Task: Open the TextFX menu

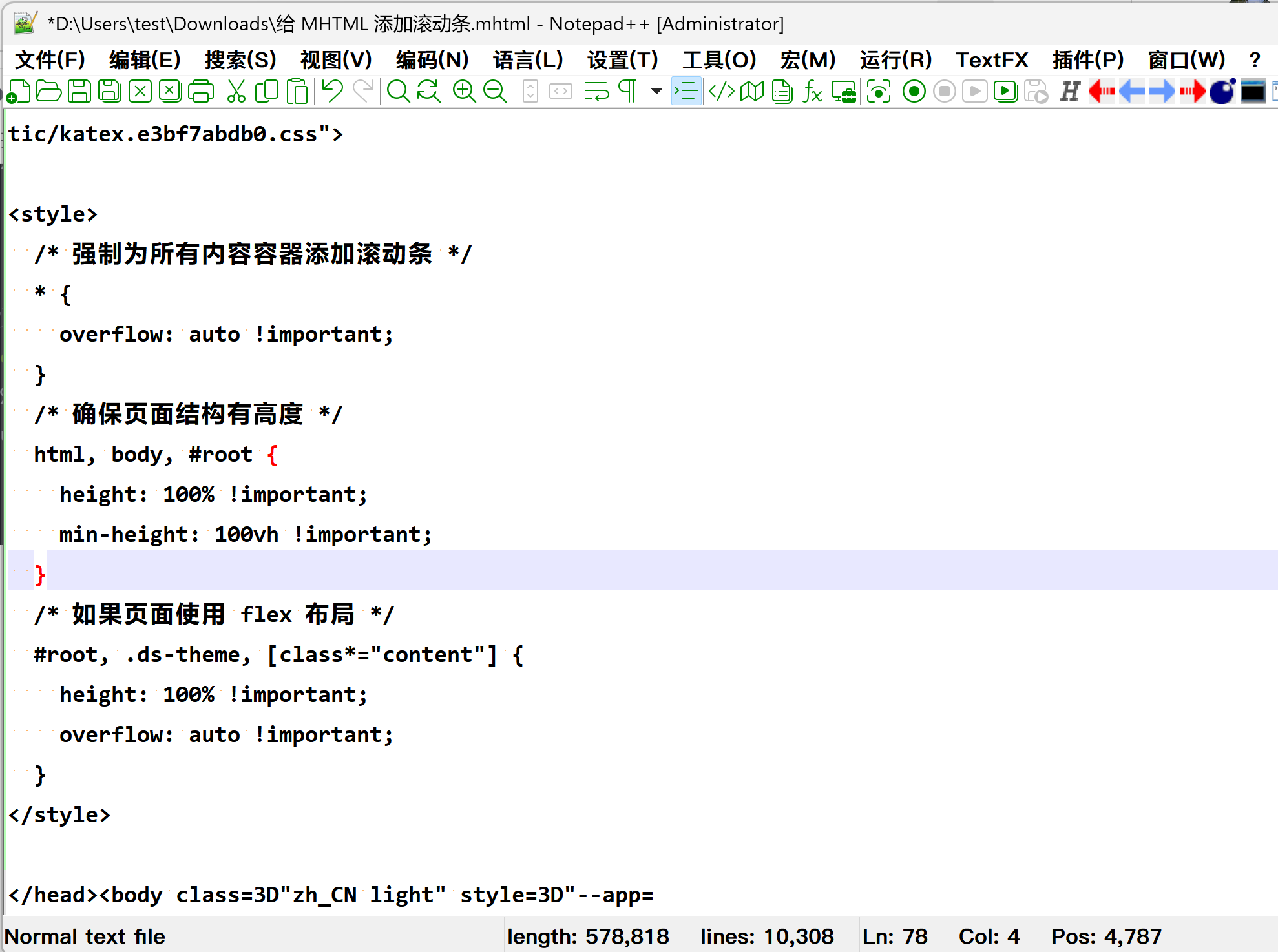Action: 991,60
